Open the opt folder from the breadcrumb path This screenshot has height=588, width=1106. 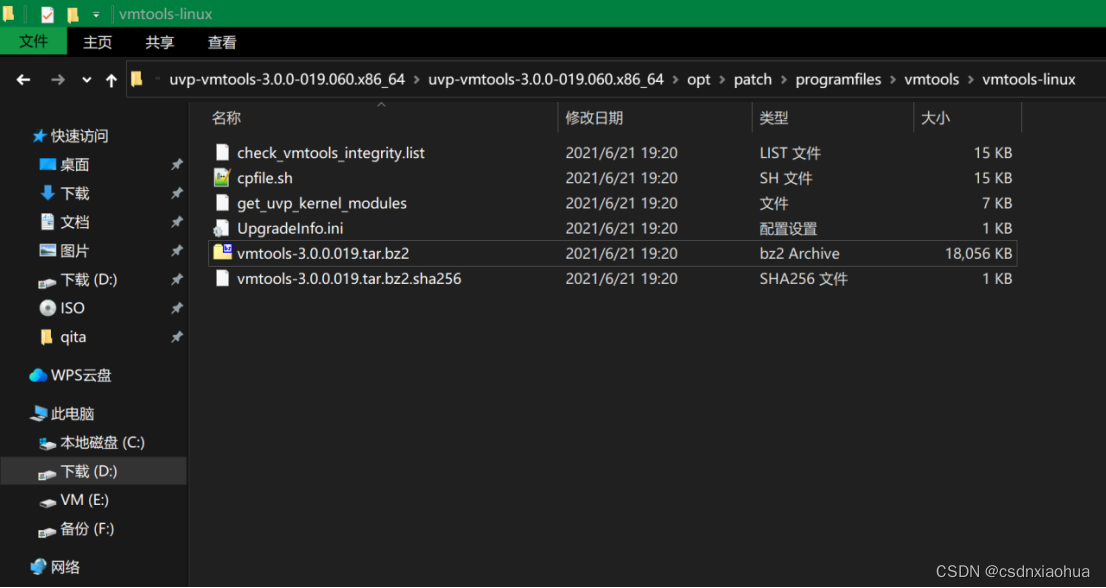(698, 79)
